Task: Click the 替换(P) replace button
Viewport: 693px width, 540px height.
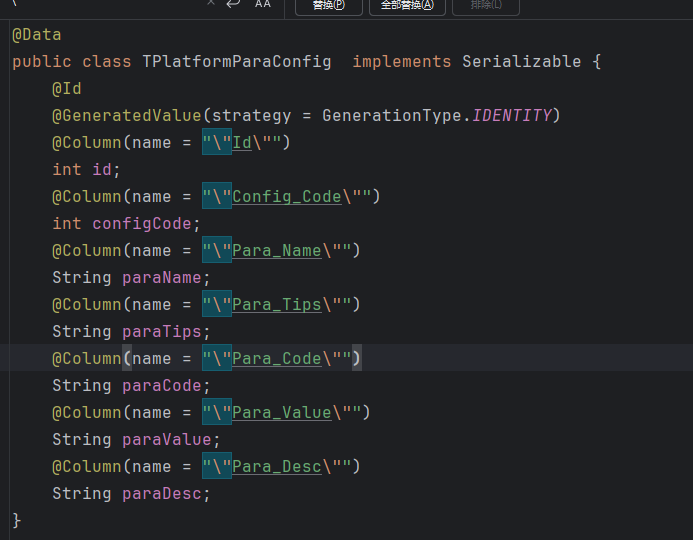Action: (x=328, y=6)
